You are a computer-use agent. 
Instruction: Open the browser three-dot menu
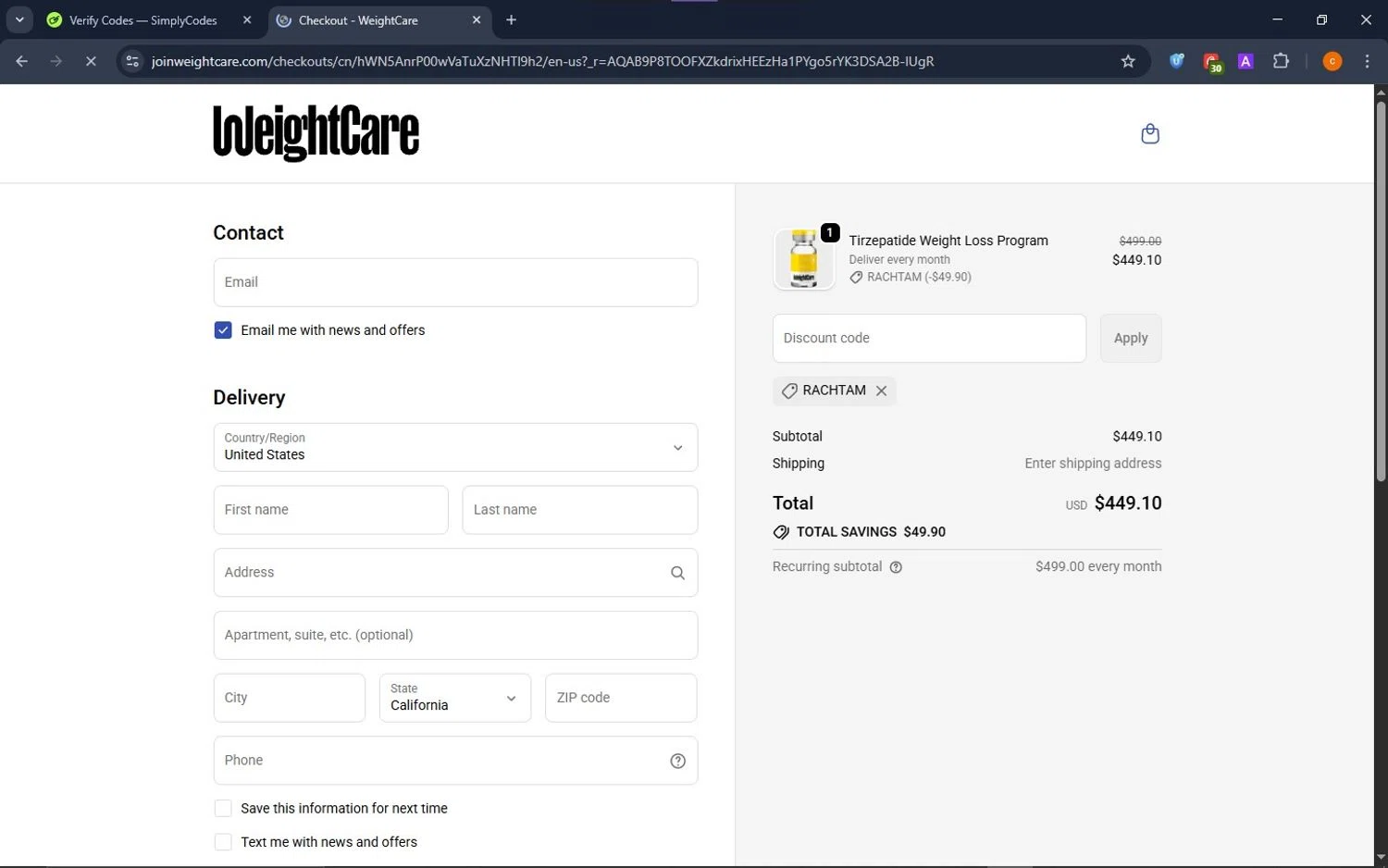pyautogui.click(x=1367, y=61)
